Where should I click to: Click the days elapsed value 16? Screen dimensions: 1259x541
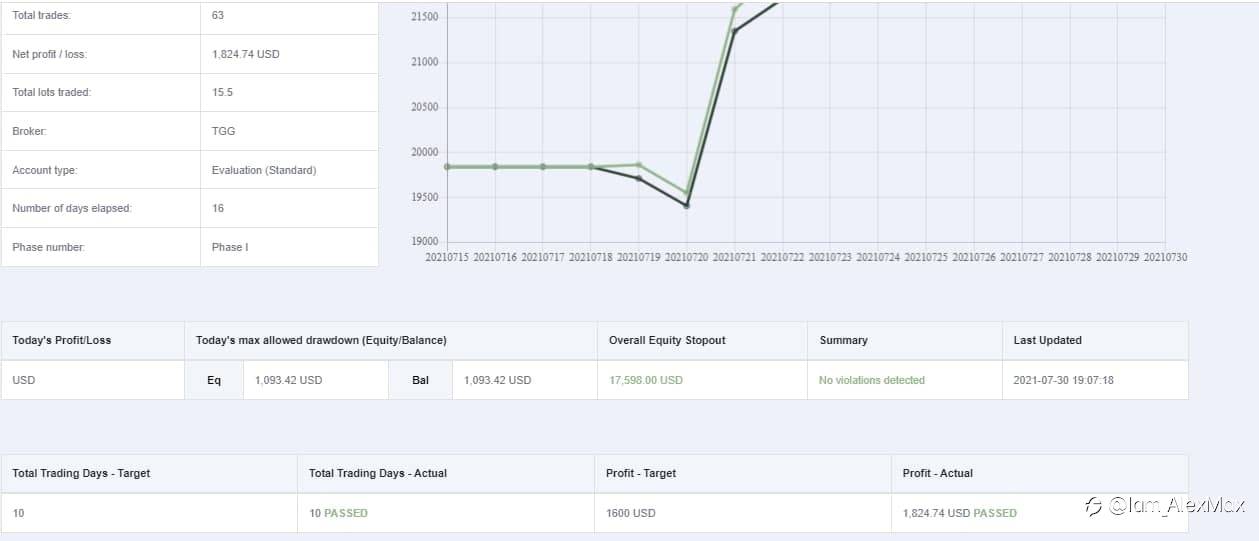(x=218, y=208)
